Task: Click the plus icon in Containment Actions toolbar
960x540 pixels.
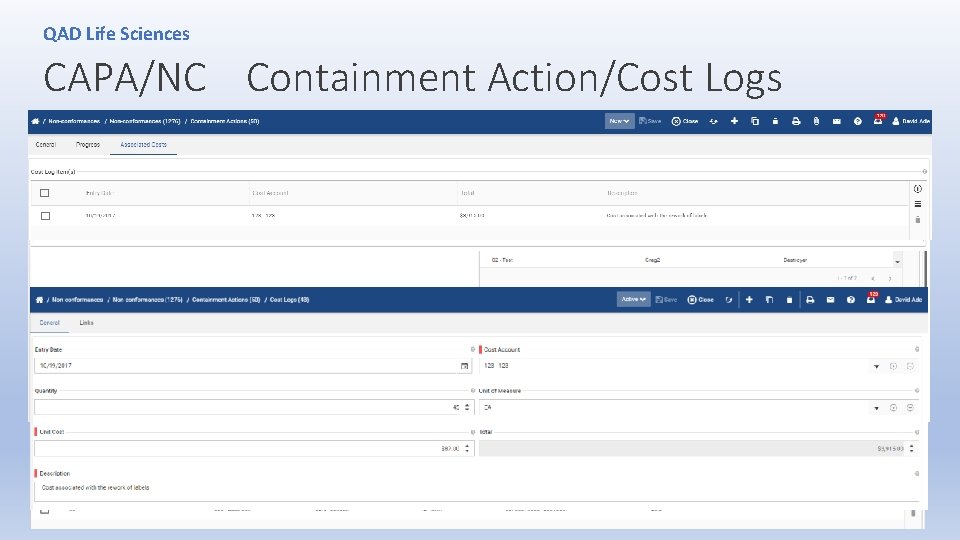Action: (734, 121)
